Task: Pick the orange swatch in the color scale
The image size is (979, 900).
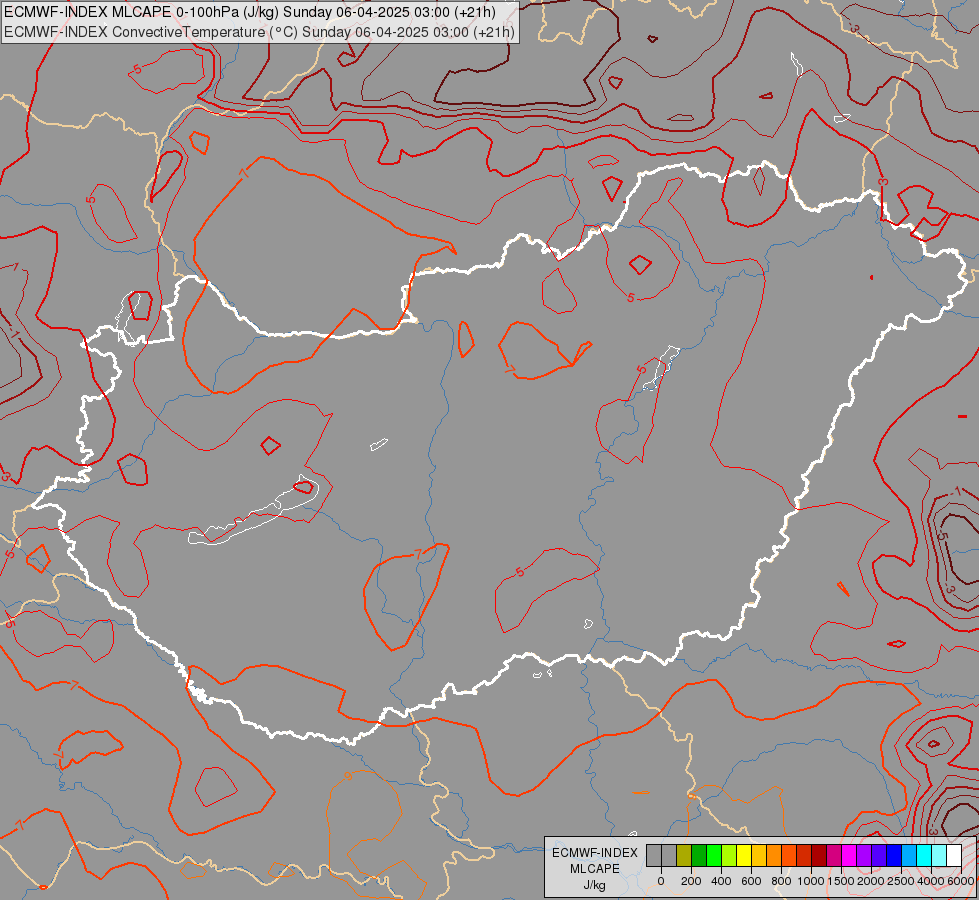Action: click(x=774, y=856)
